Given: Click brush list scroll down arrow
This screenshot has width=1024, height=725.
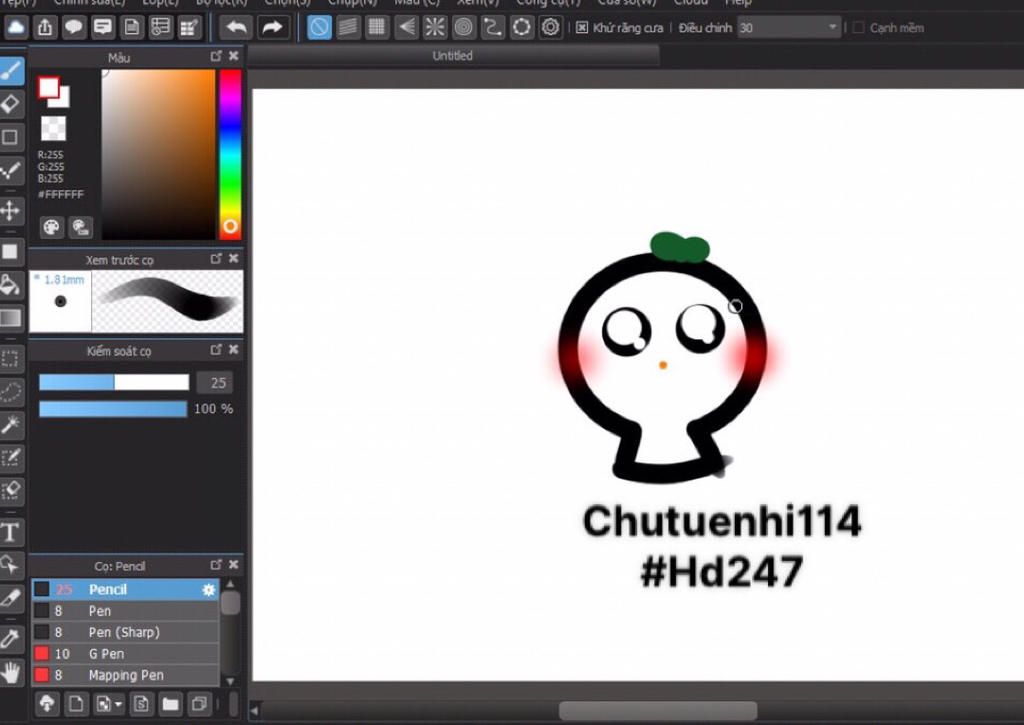Looking at the screenshot, I should pos(230,681).
